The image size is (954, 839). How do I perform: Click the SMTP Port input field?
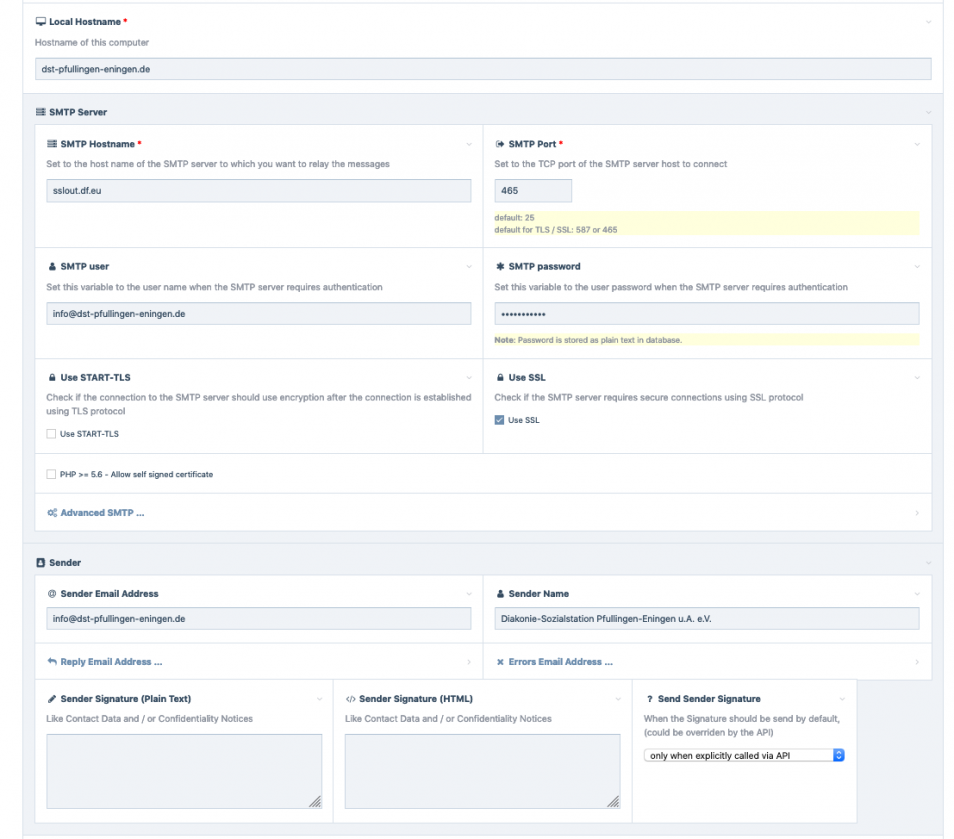tap(533, 190)
